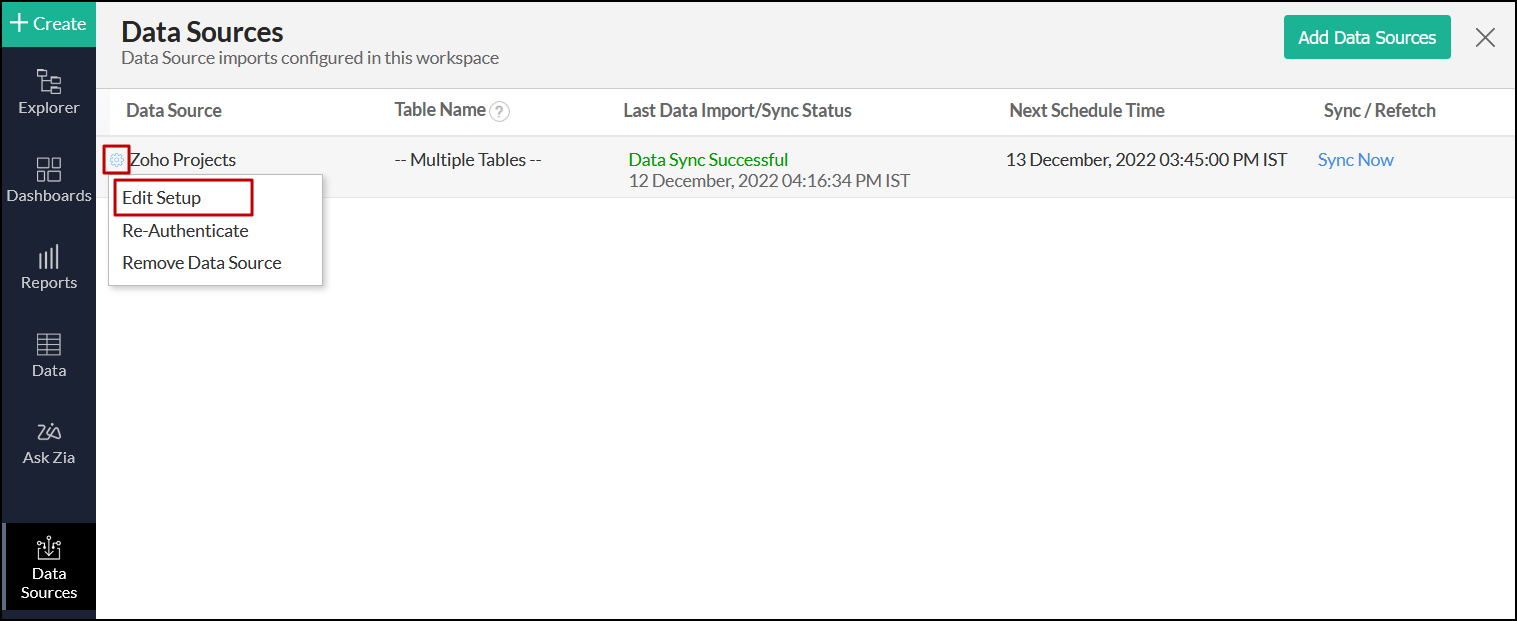This screenshot has width=1517, height=621.
Task: Close the Data Sources panel
Action: [x=1485, y=38]
